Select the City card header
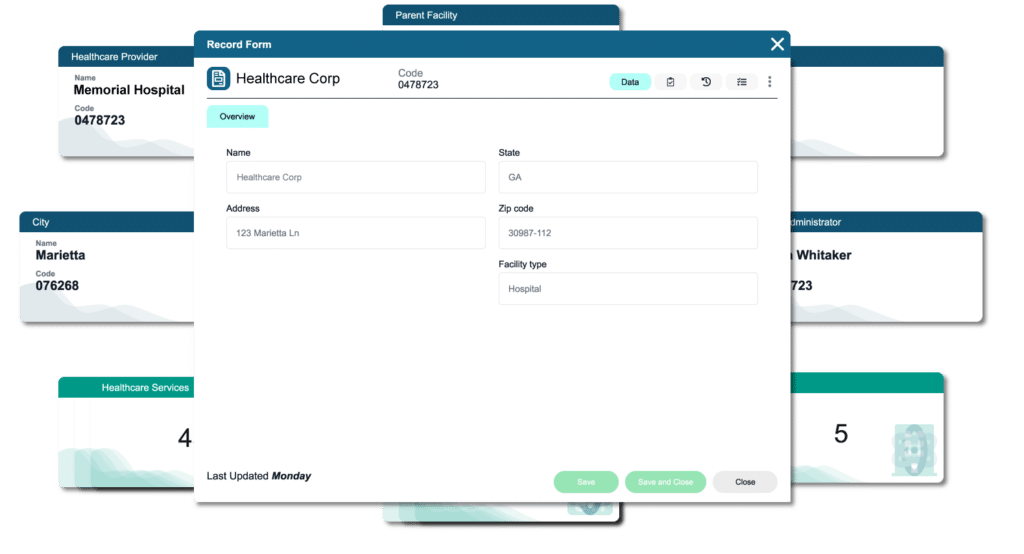This screenshot has height=554, width=1024. coord(107,222)
